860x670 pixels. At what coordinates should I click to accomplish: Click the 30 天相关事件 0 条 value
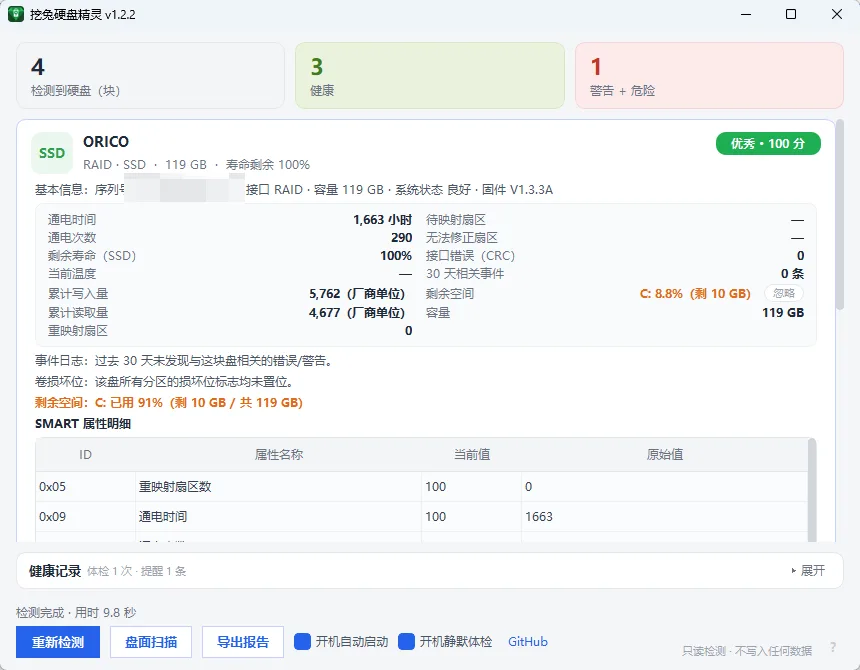[x=792, y=274]
